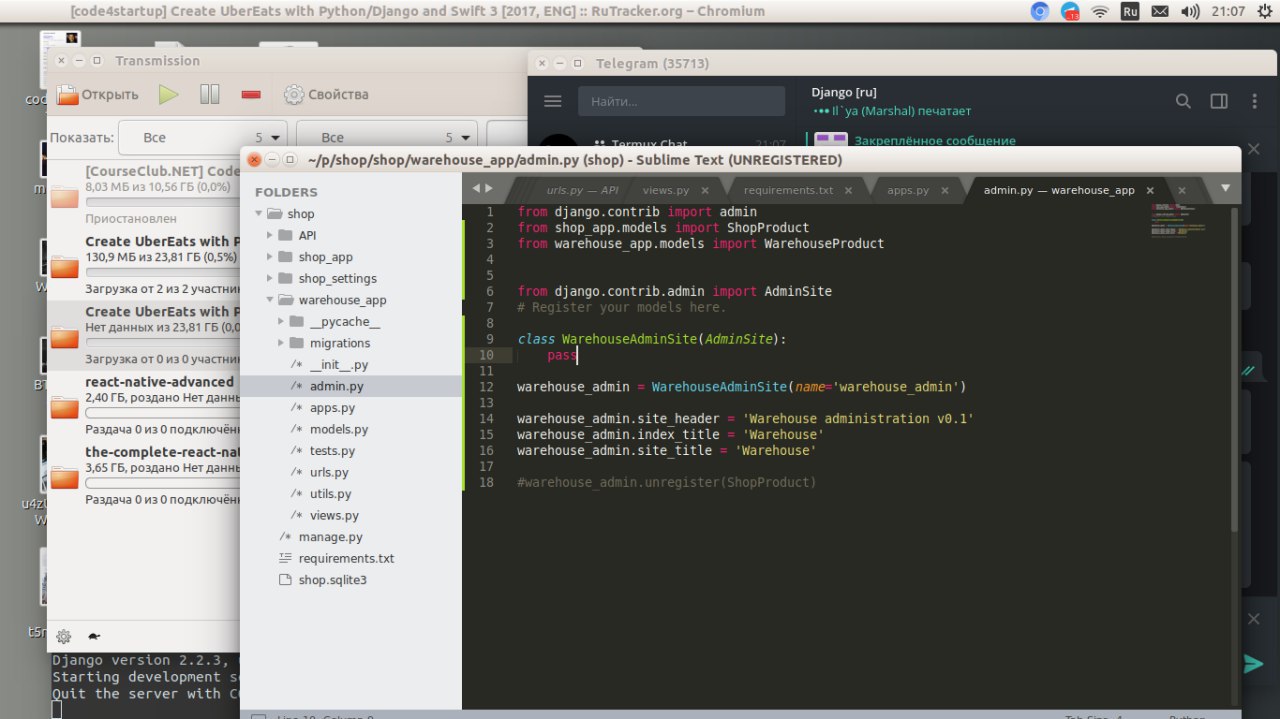Image resolution: width=1280 pixels, height=719 pixels.
Task: Open Закреплённое сообщение pinned message in Telegram
Action: (934, 141)
